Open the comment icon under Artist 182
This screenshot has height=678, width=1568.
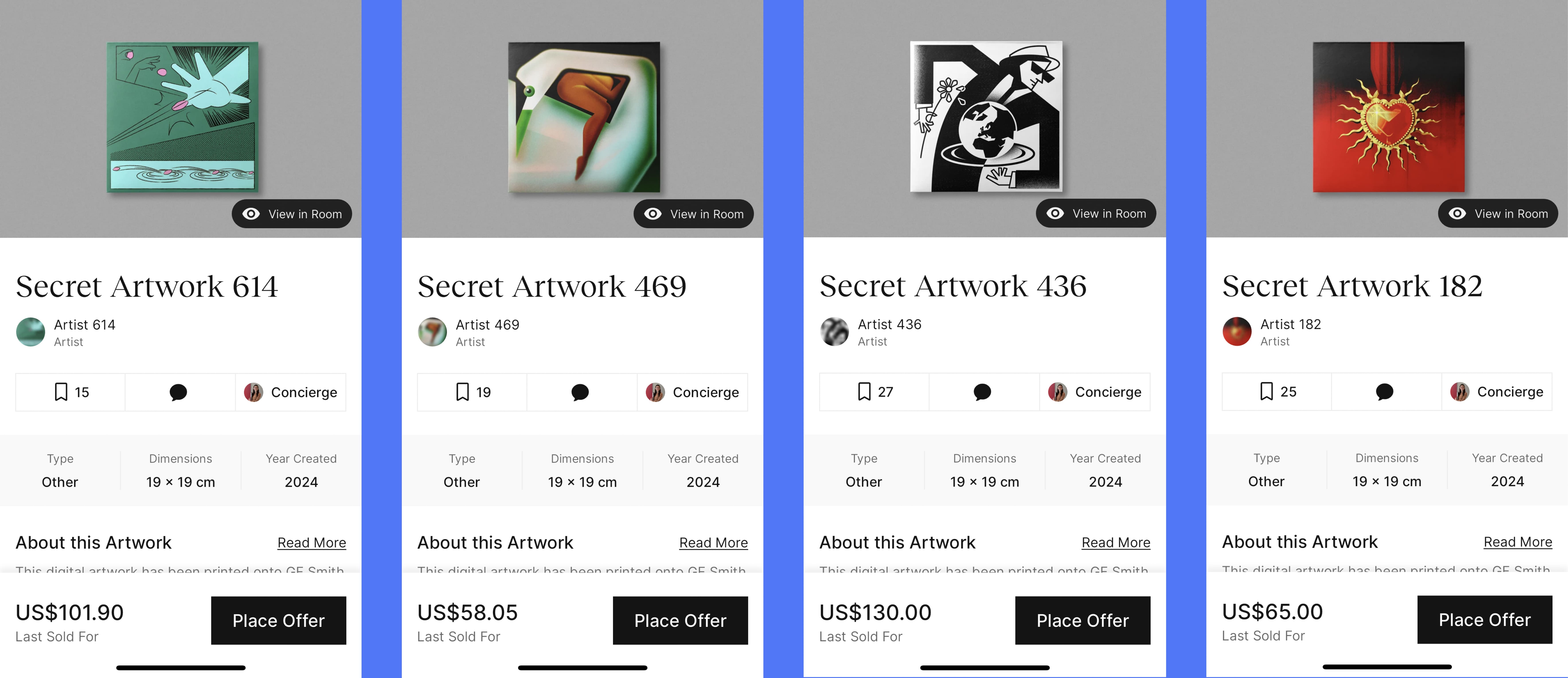1384,391
